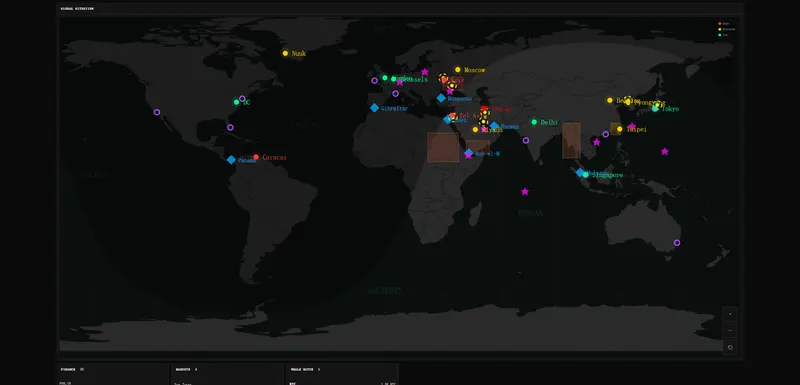Click the blue Panama chokepoint diamond
Screen dimensions: 800x385
tap(231, 160)
